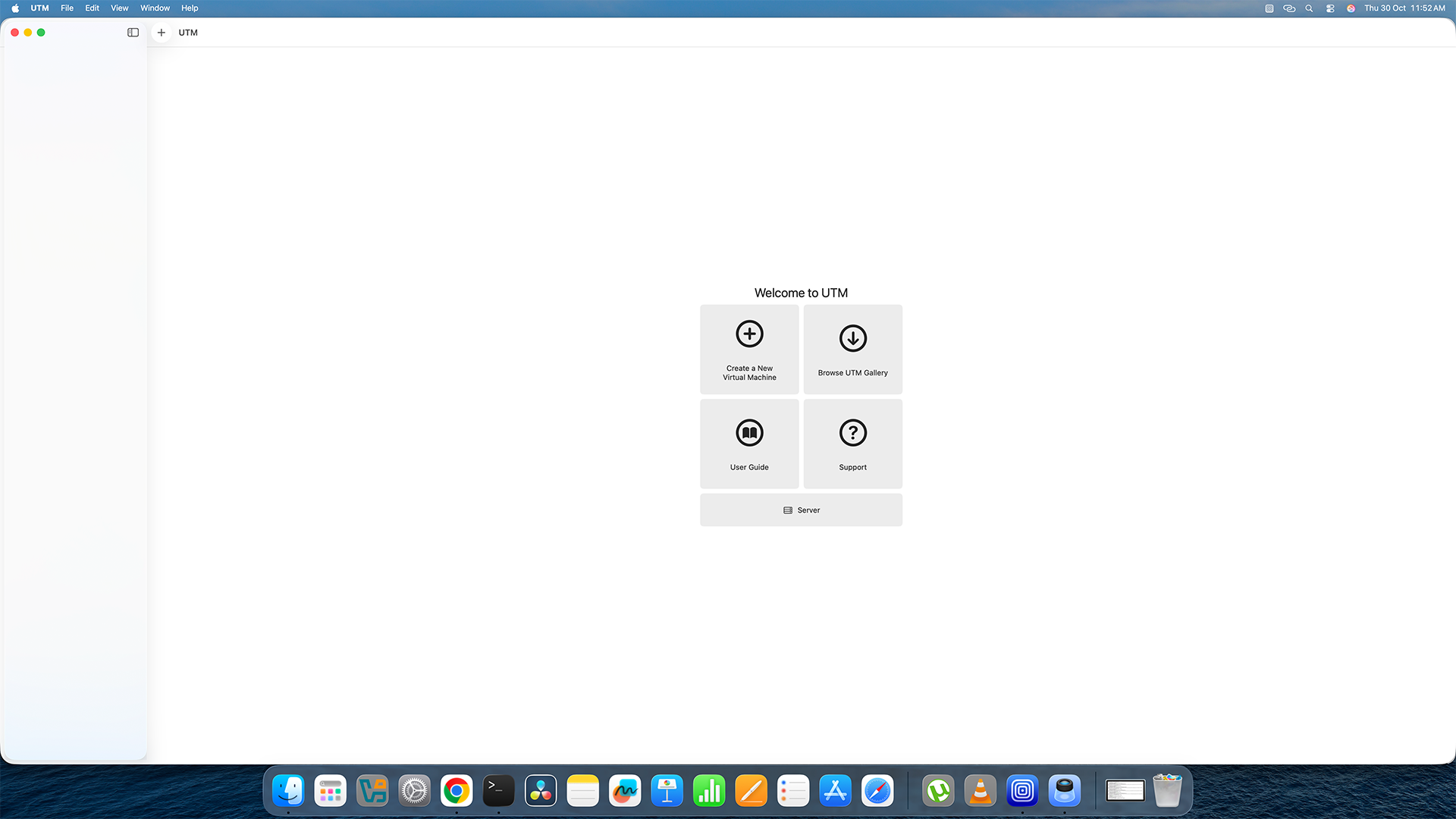Screen dimensions: 1456x819
Task: Open System Settings from the Dock
Action: point(414,790)
